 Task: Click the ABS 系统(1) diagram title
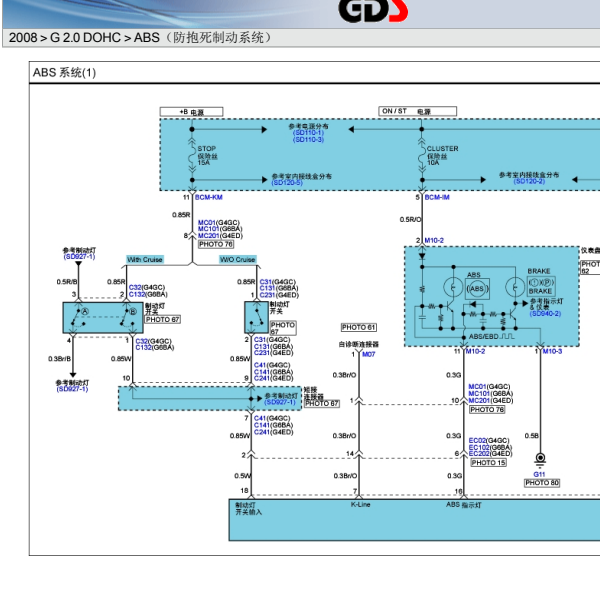pos(64,72)
